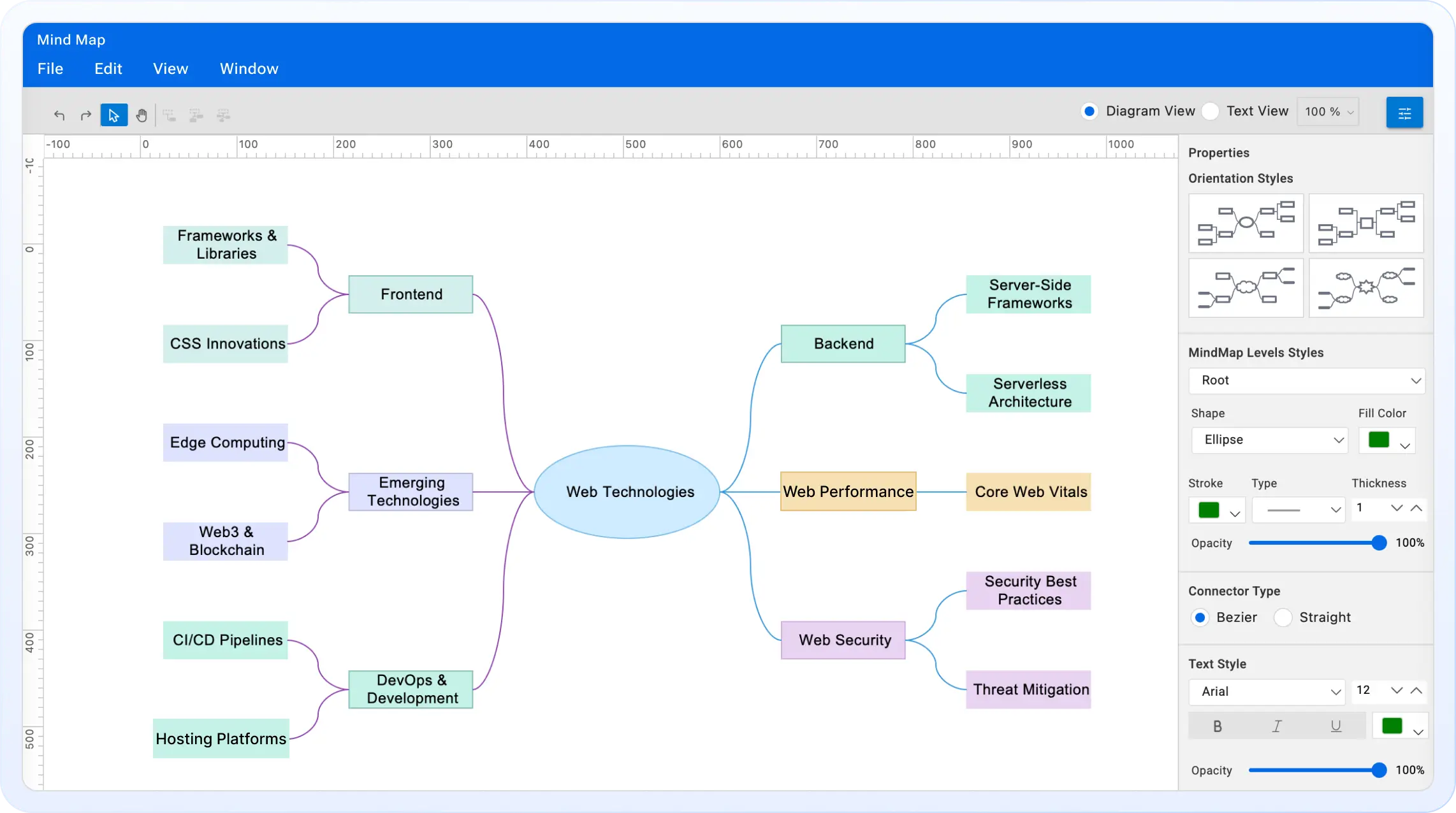1456x813 pixels.
Task: Click the Web Technologies root node
Action: coord(629,492)
